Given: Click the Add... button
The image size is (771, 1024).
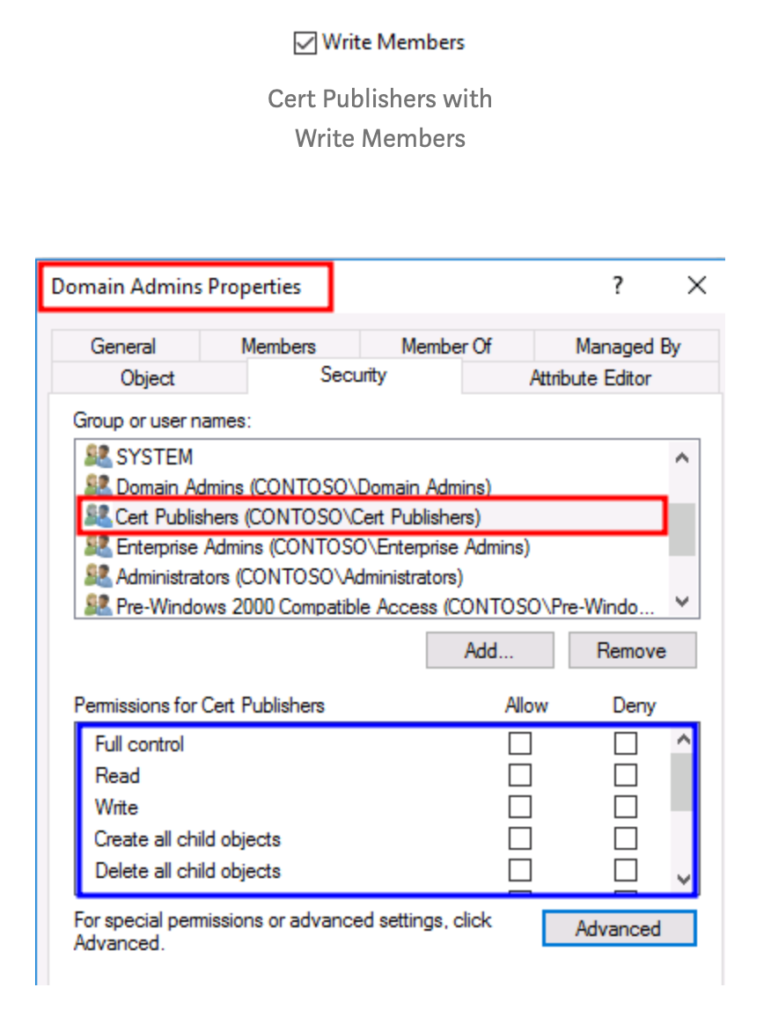Looking at the screenshot, I should (x=489, y=651).
